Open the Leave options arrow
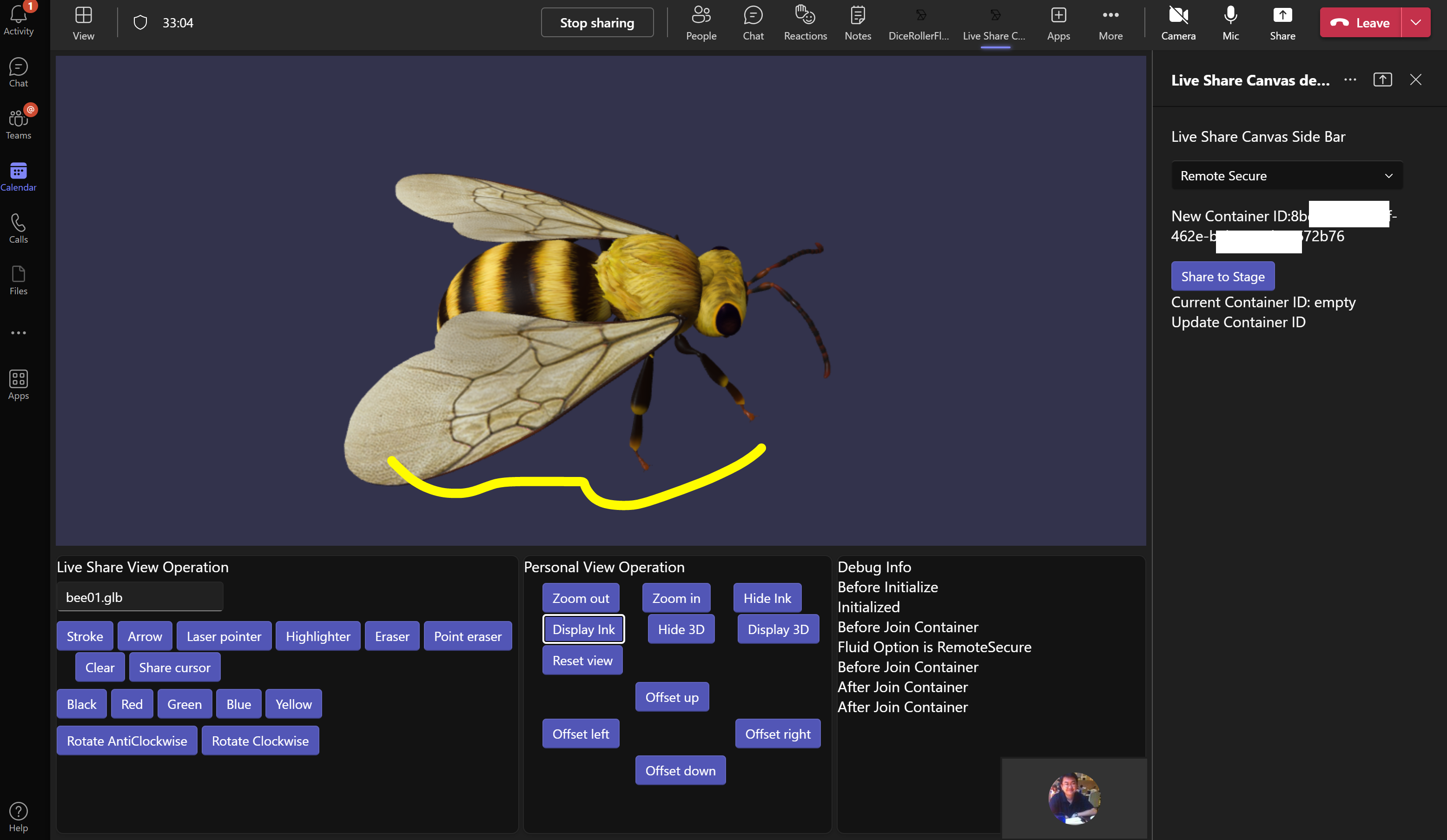Image resolution: width=1447 pixels, height=840 pixels. point(1415,23)
